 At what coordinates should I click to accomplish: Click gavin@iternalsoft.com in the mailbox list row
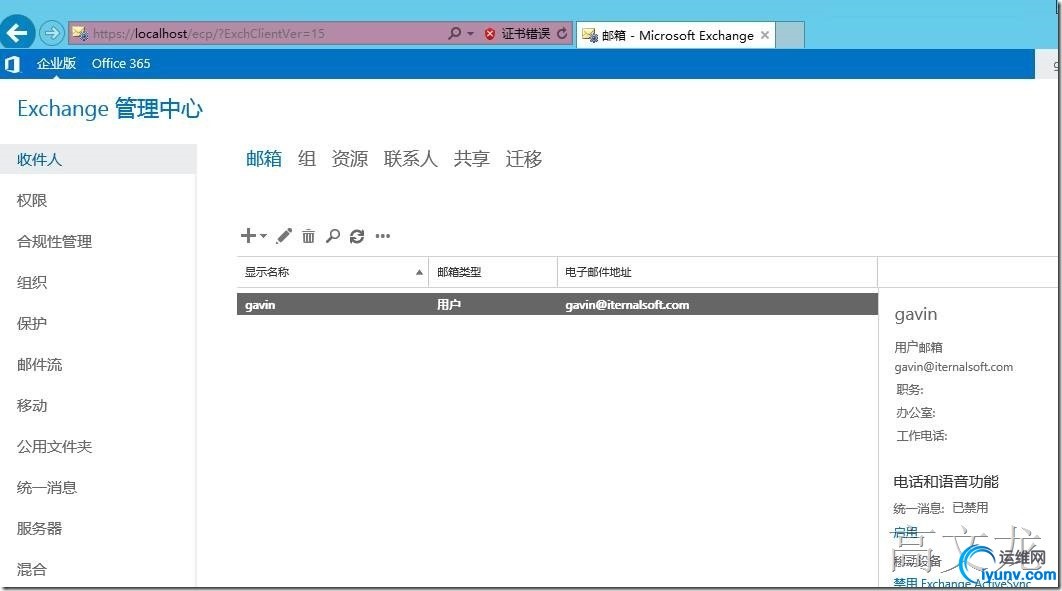click(627, 305)
